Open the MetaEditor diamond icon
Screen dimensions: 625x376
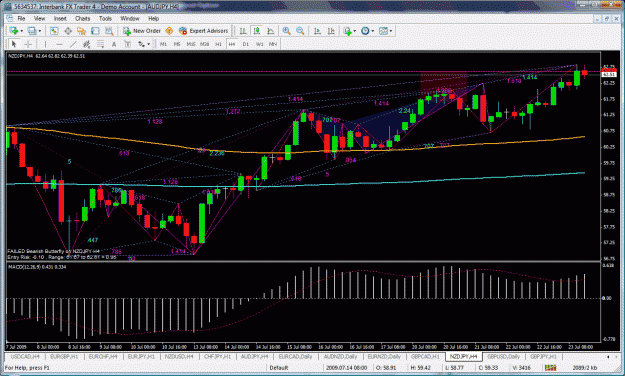pyautogui.click(x=169, y=31)
